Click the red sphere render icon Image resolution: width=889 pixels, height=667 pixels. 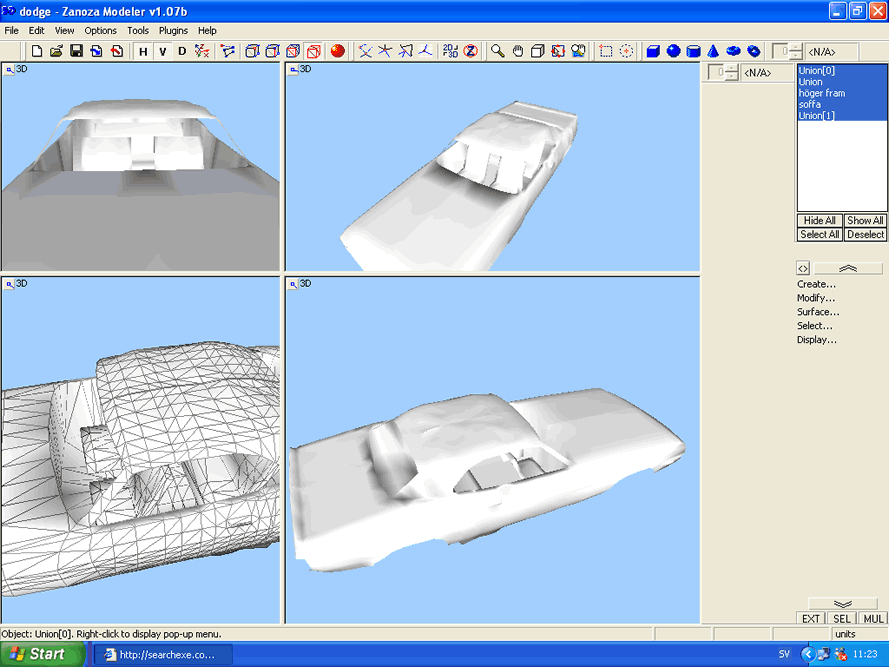point(338,51)
